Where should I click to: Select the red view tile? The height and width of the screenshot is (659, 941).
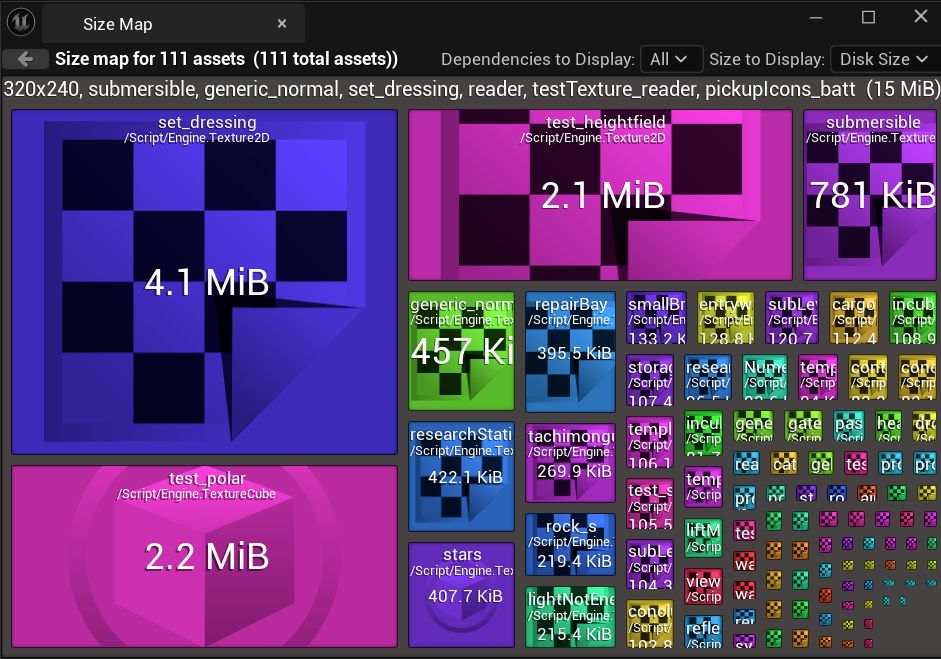pyautogui.click(x=703, y=587)
